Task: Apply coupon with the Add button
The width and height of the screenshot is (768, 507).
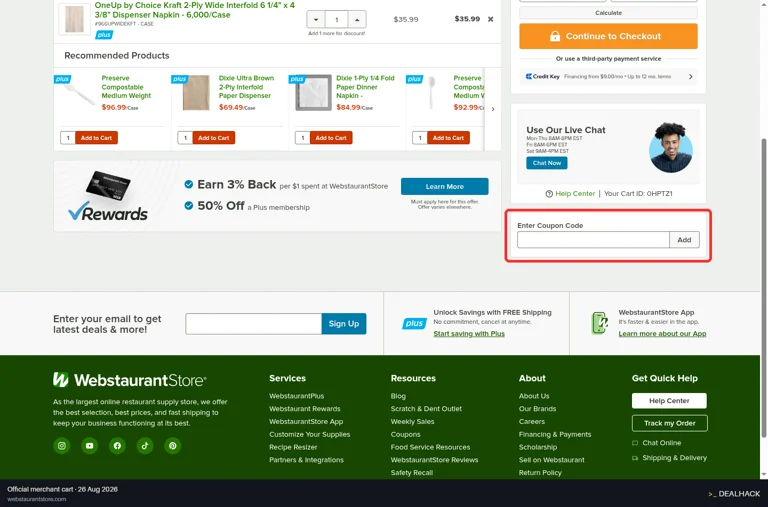Action: coord(684,240)
